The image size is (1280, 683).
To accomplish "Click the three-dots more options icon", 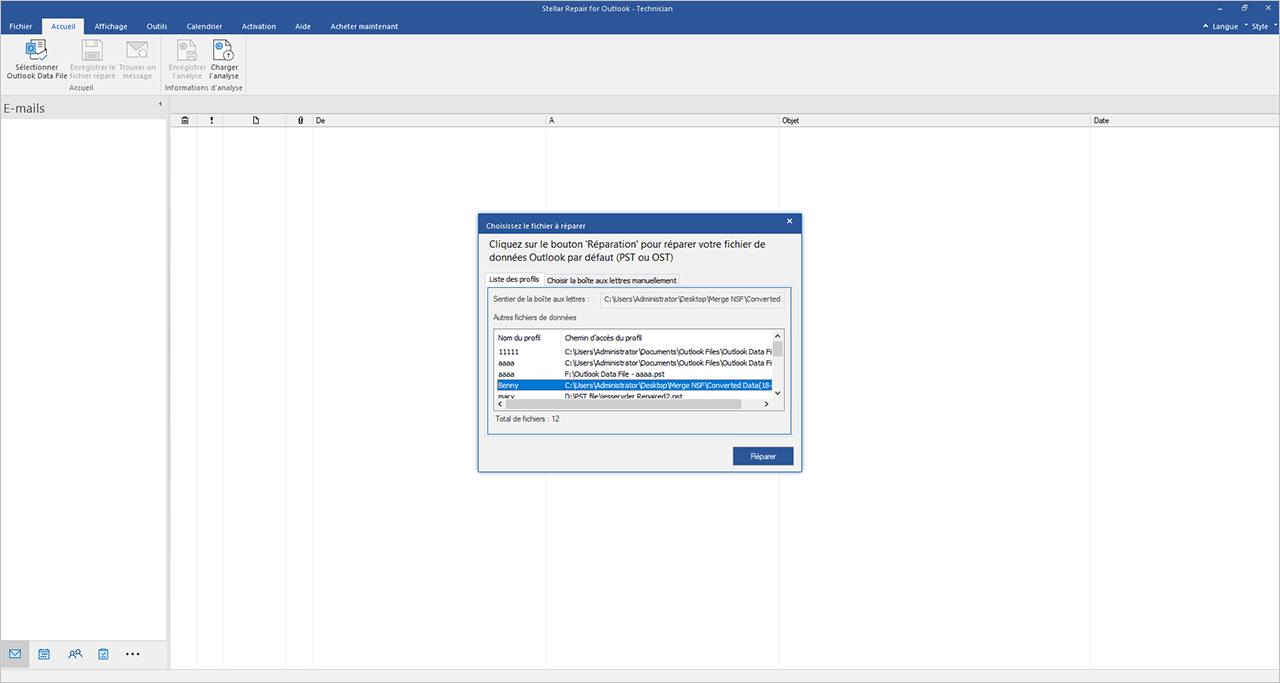I will coord(133,654).
